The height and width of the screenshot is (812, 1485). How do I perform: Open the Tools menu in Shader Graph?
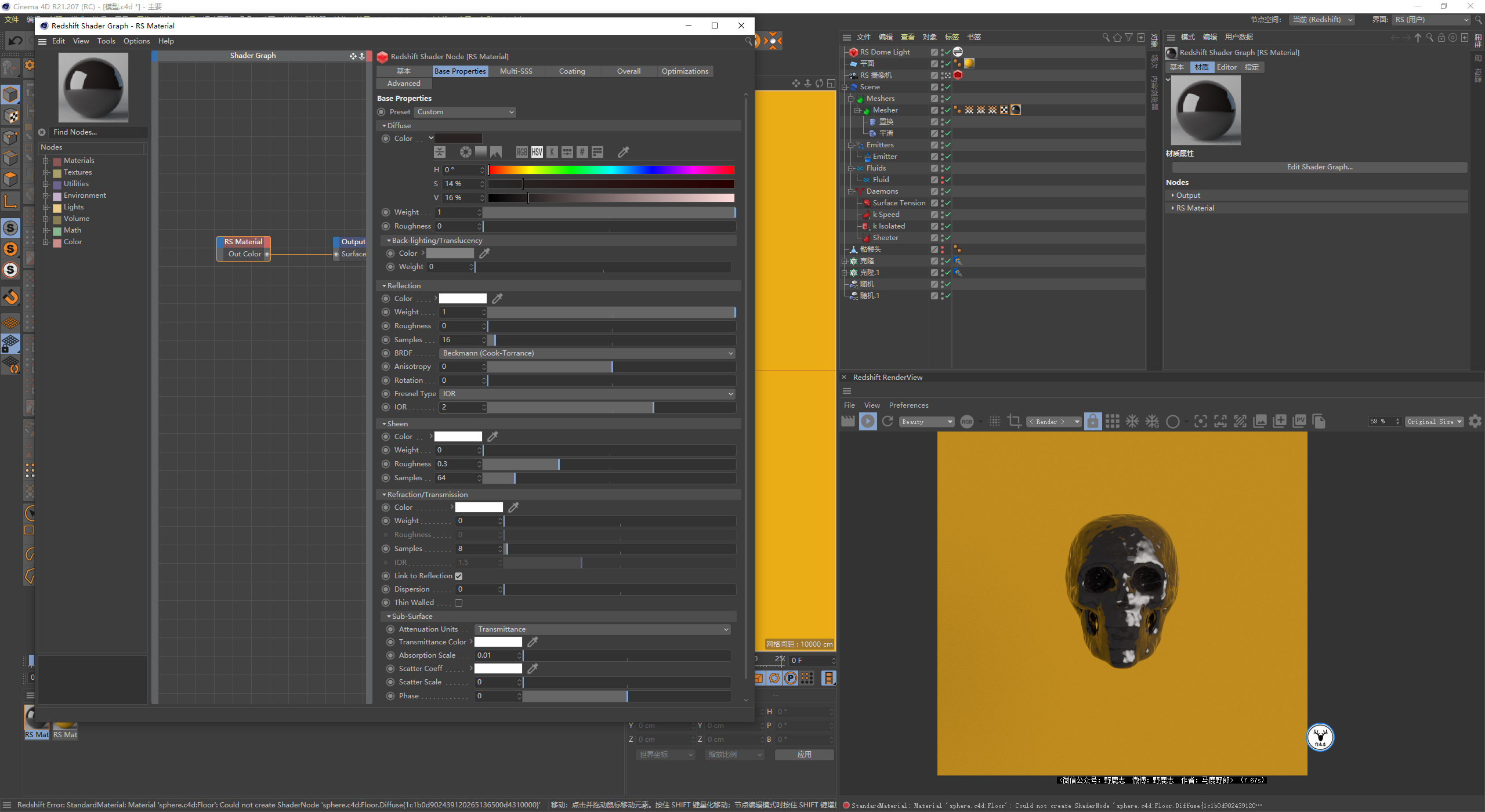tap(106, 41)
